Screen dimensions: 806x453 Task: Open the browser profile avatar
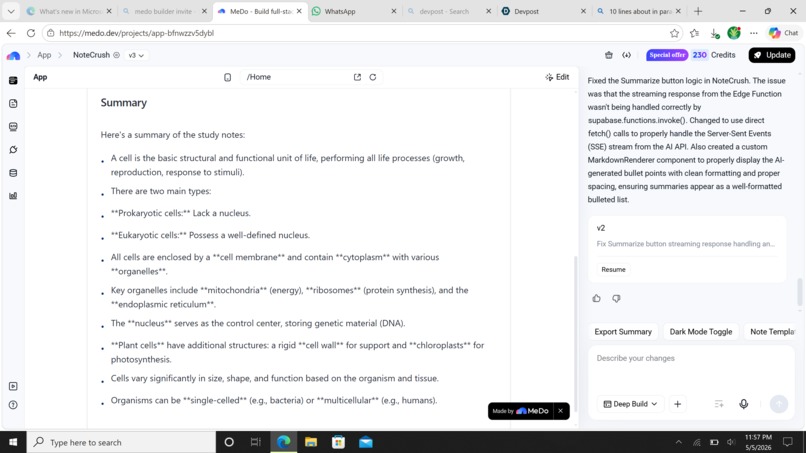click(x=734, y=33)
